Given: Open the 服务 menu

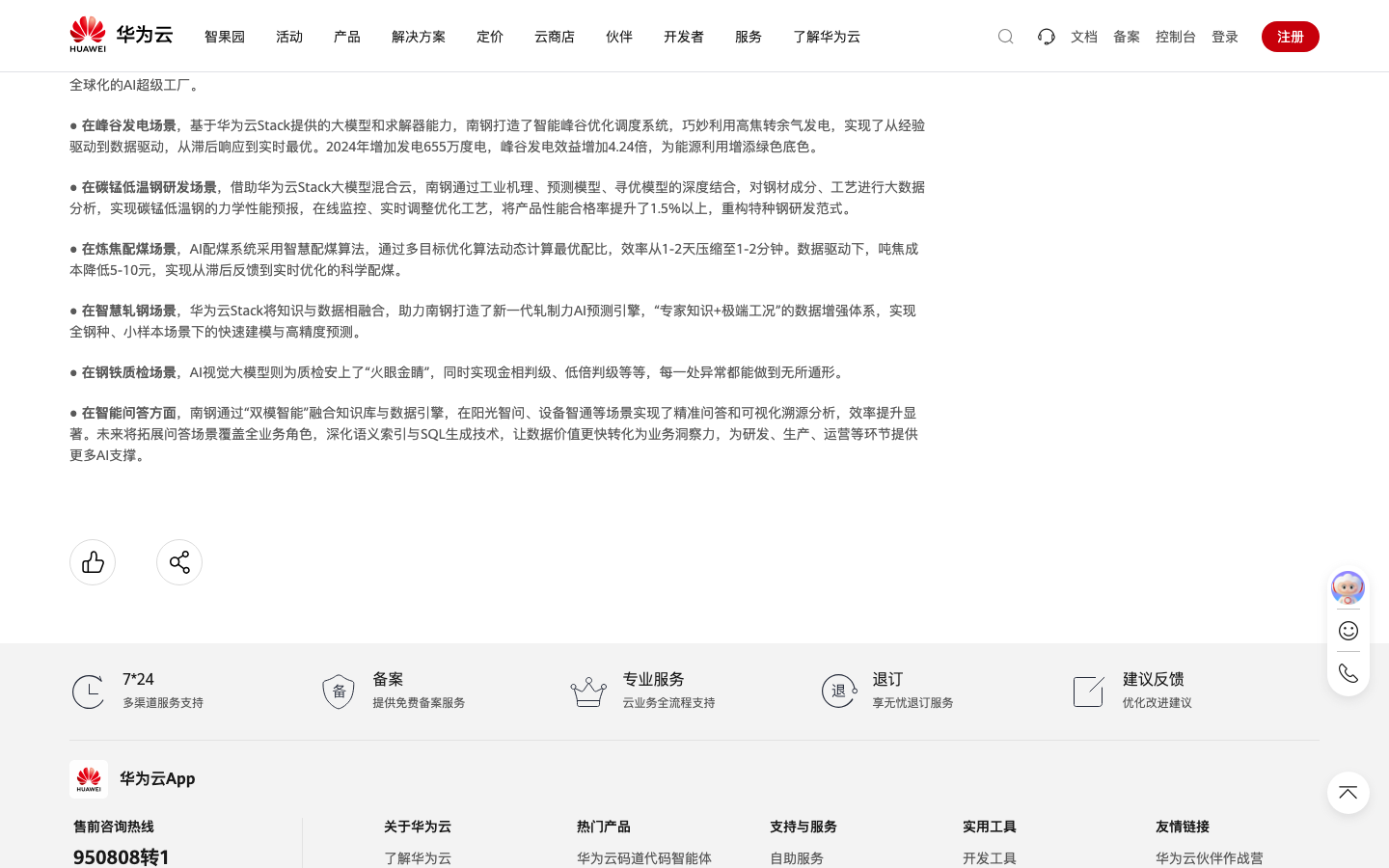Looking at the screenshot, I should pyautogui.click(x=749, y=37).
